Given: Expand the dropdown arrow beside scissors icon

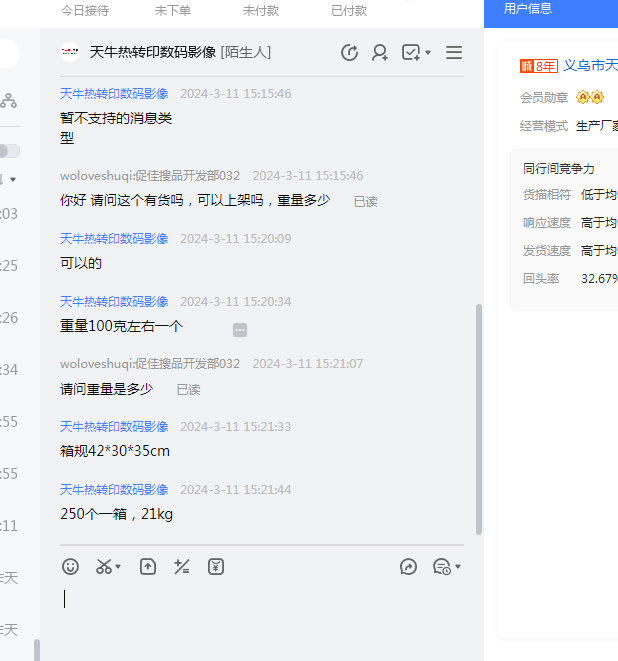Looking at the screenshot, I should click(x=118, y=567).
